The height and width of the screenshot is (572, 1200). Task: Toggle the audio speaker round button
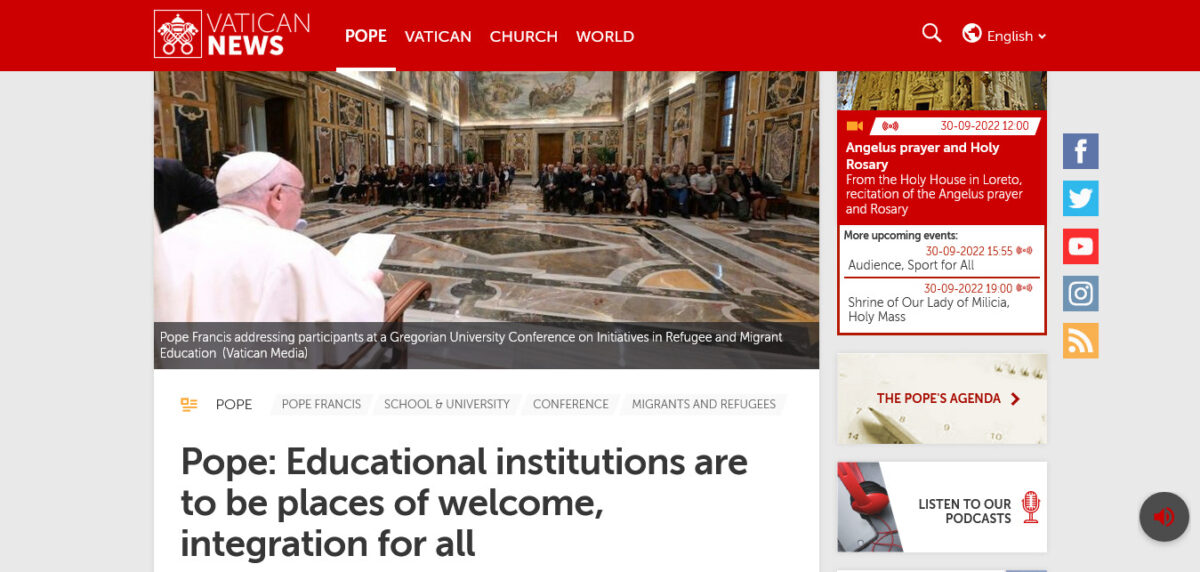[x=1164, y=517]
